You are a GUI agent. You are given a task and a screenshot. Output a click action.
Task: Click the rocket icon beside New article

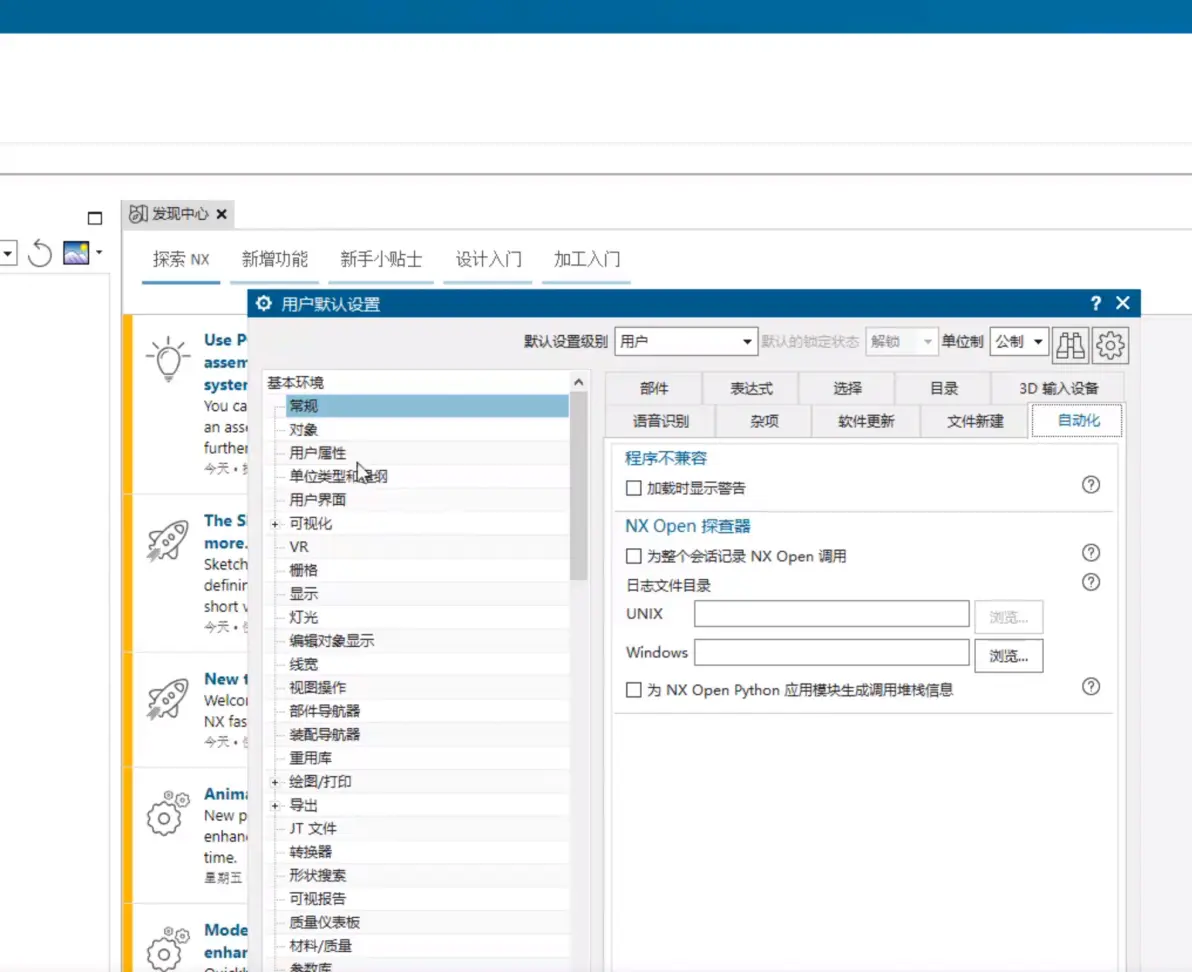[x=167, y=698]
